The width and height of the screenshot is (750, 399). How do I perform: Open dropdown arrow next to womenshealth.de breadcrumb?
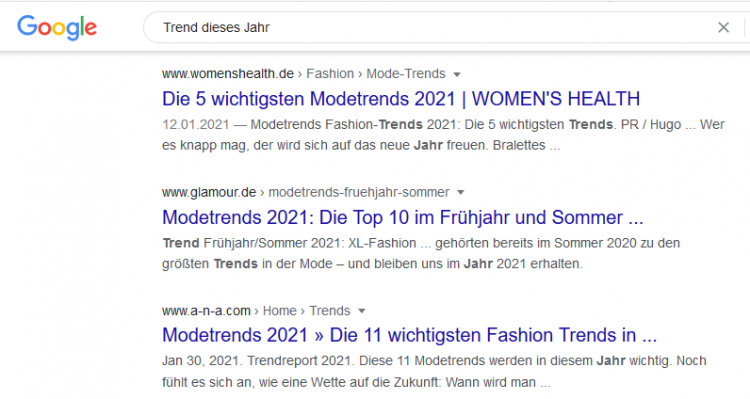click(x=457, y=74)
